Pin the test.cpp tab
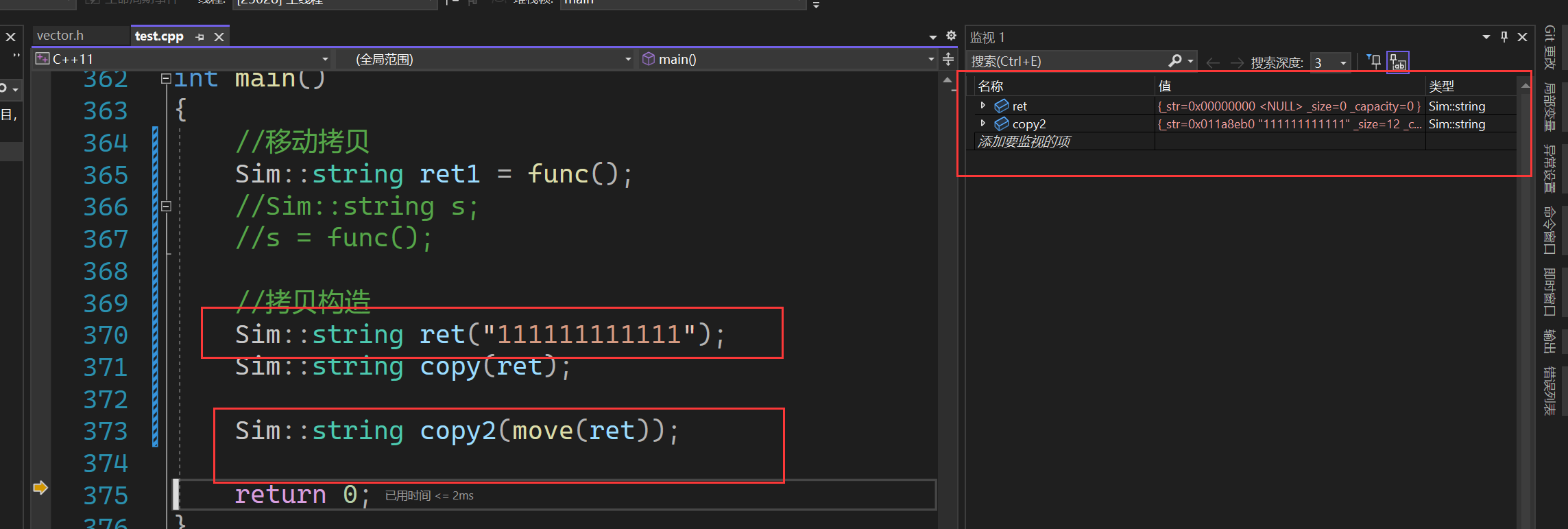 click(200, 37)
